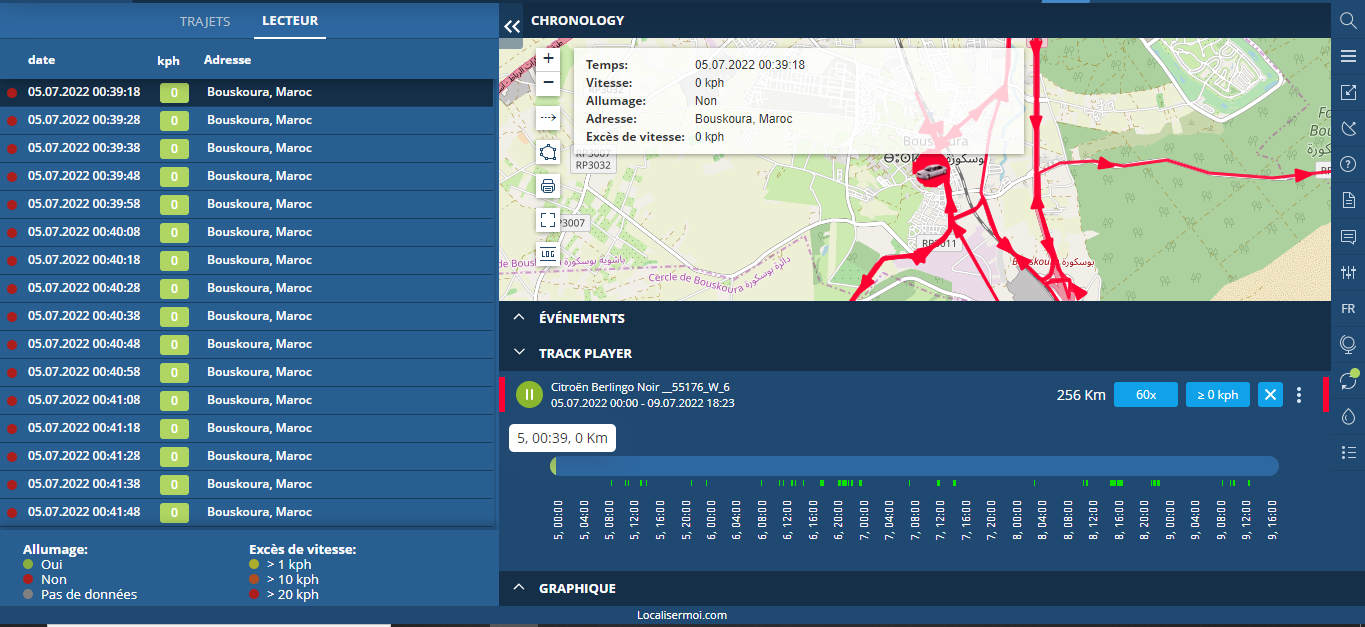Screen dimensions: 1365x627
Task: Print the map view
Action: (548, 186)
